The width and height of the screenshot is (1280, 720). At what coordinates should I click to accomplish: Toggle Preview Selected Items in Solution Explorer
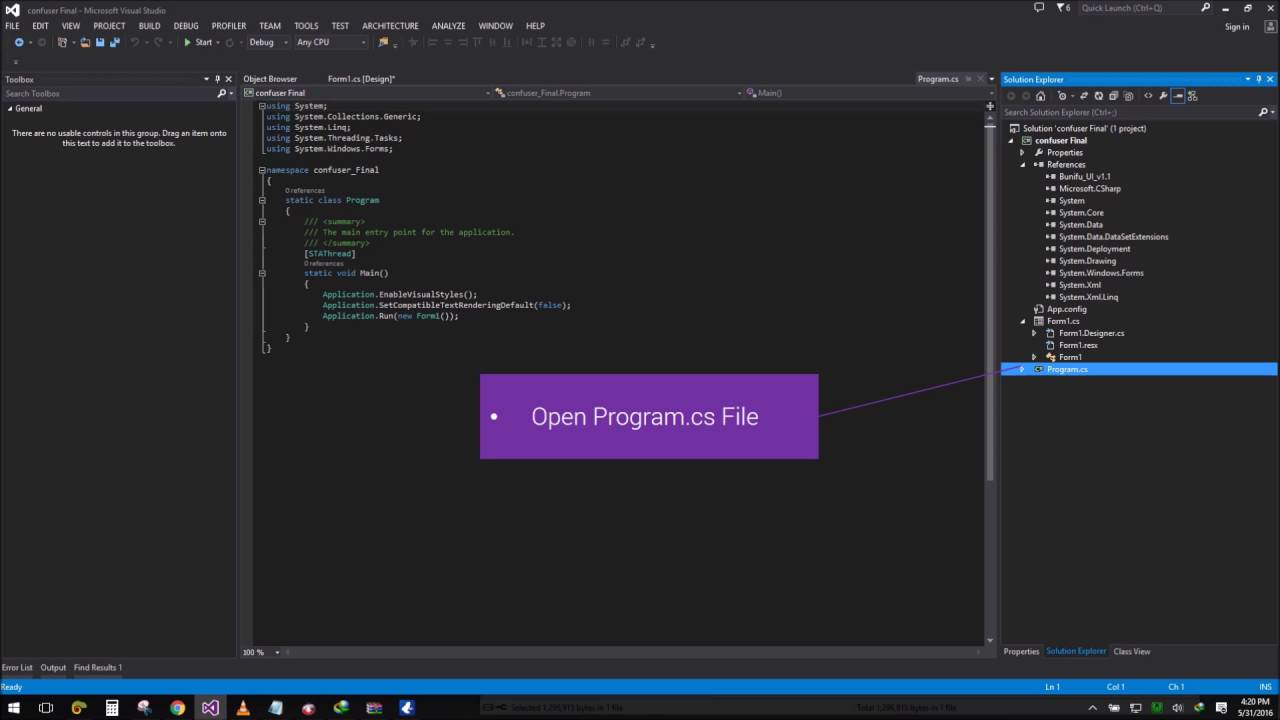[1178, 96]
